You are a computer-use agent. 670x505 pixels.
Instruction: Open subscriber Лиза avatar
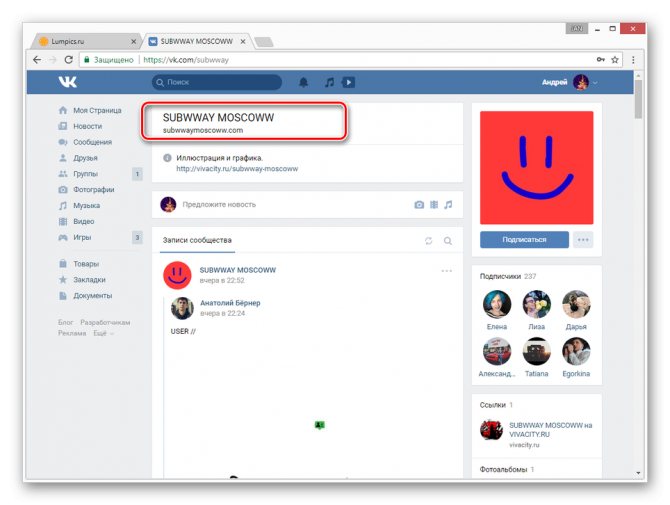[537, 304]
